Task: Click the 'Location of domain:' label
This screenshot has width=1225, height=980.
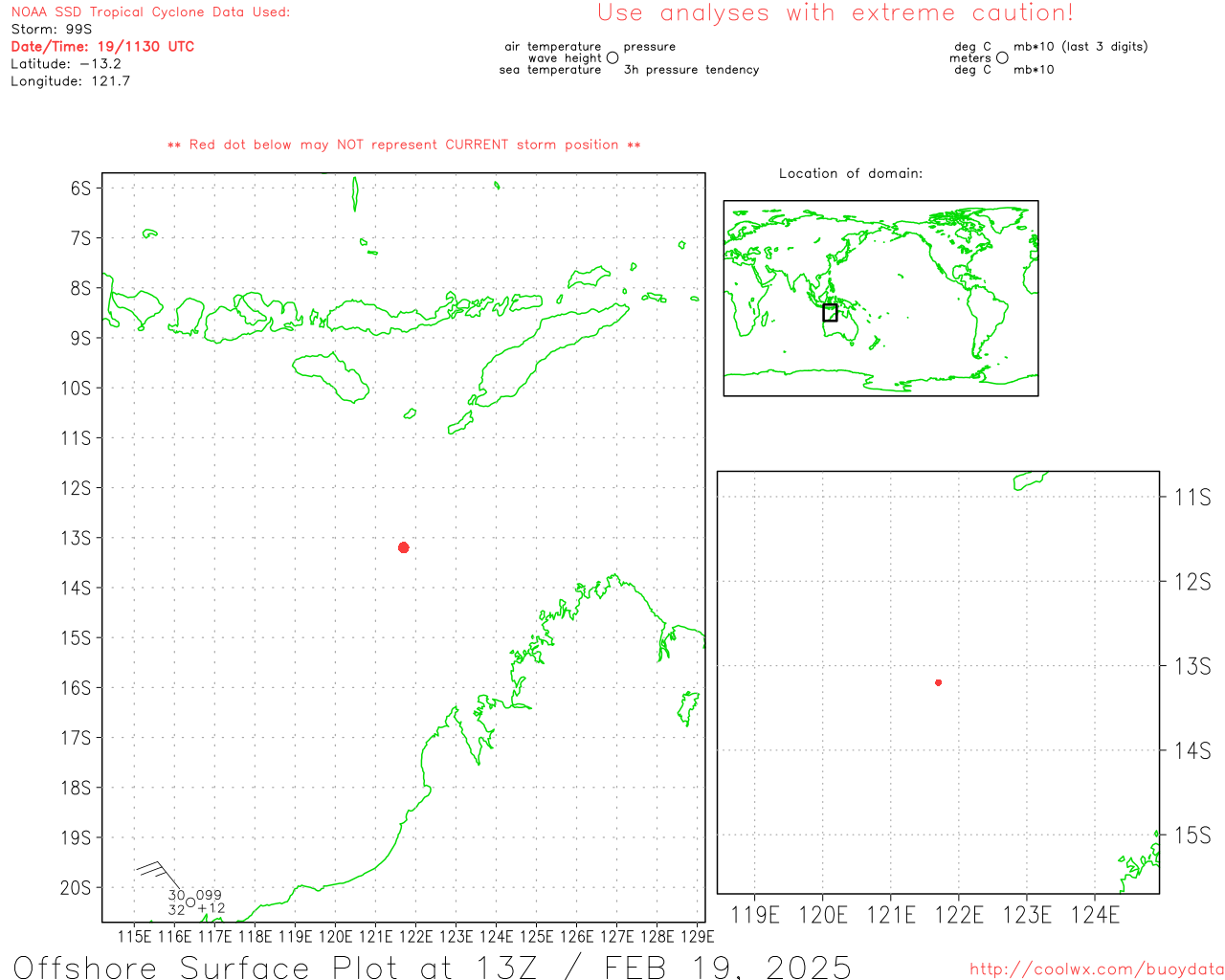Action: pos(851,173)
